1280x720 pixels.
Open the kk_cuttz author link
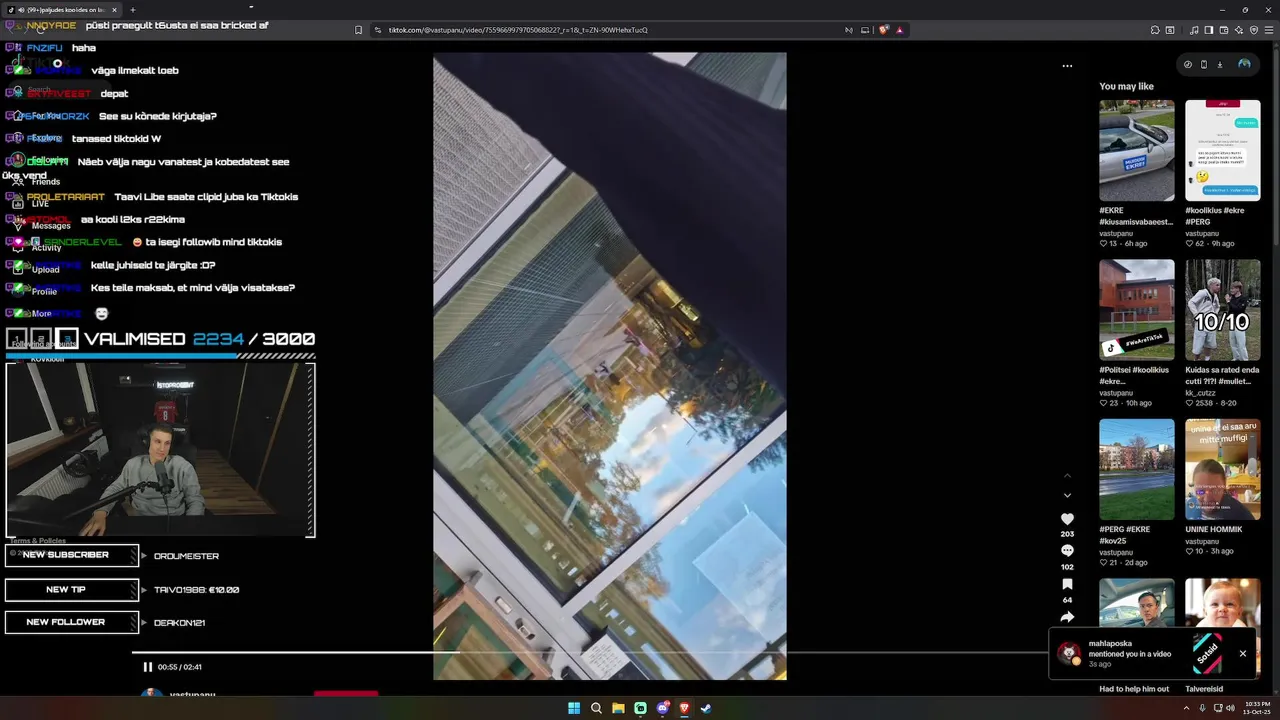1201,393
